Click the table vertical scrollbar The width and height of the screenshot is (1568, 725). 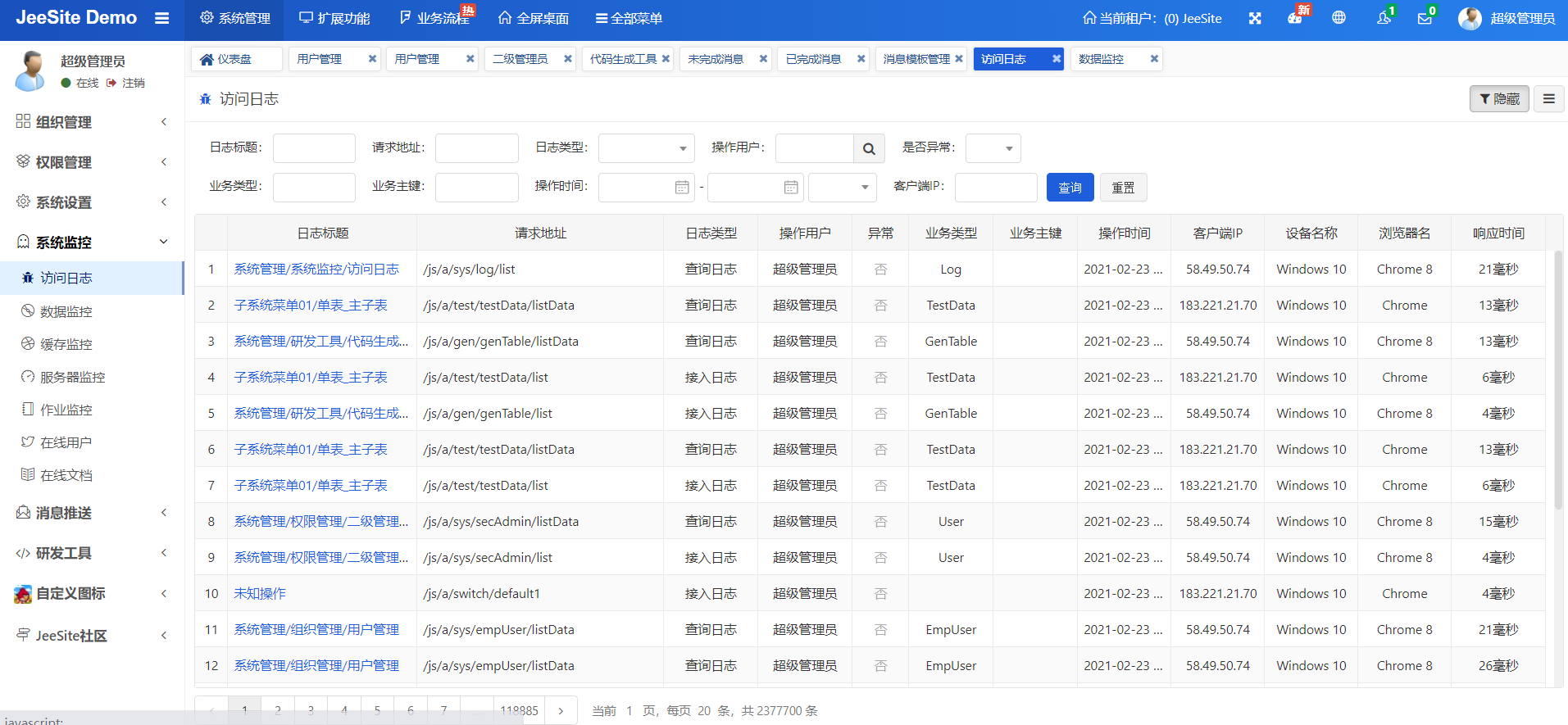tap(1558, 377)
